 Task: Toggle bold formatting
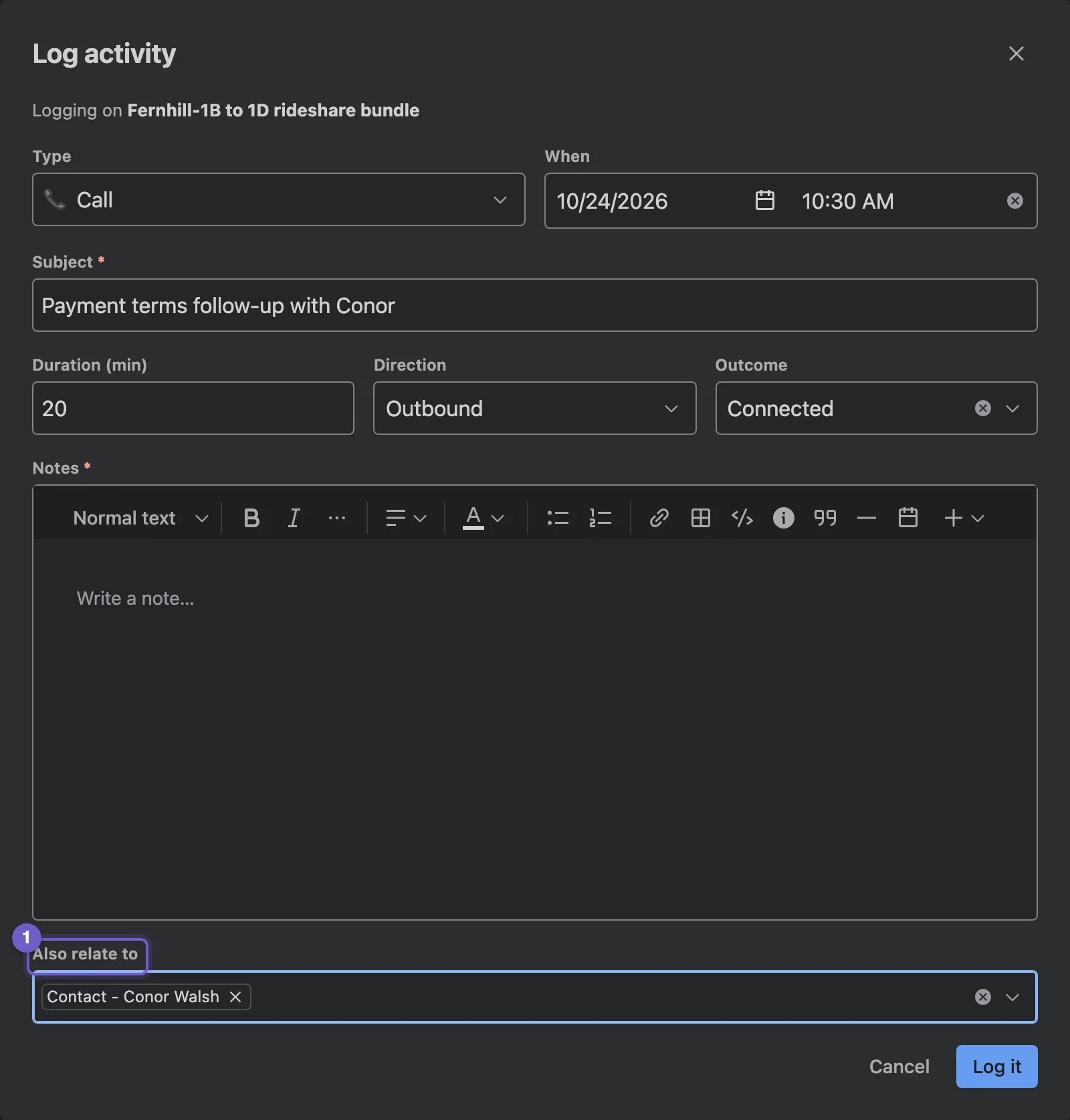251,518
